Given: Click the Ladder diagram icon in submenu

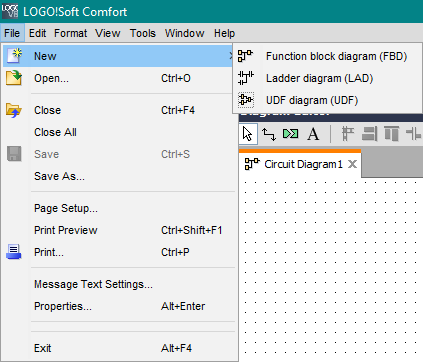Looking at the screenshot, I should 246,78.
